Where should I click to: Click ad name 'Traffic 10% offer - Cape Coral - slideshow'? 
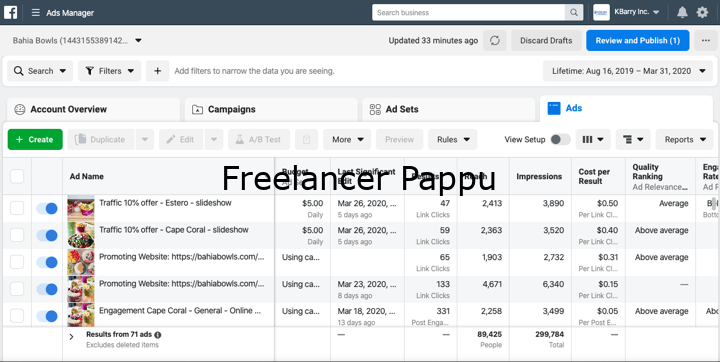(x=174, y=230)
